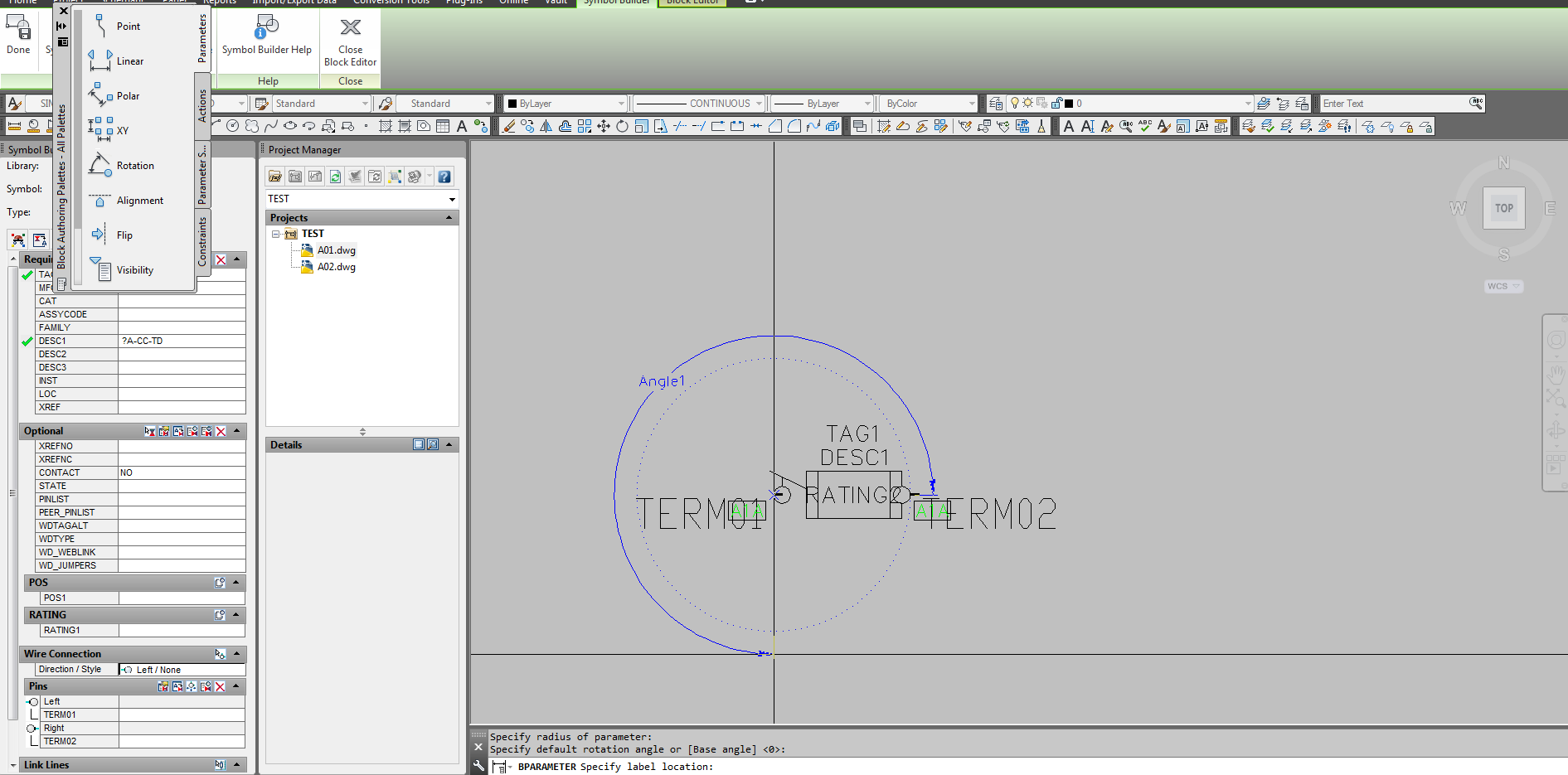Image resolution: width=1568 pixels, height=775 pixels.
Task: Collapse the Details section
Action: tap(449, 445)
